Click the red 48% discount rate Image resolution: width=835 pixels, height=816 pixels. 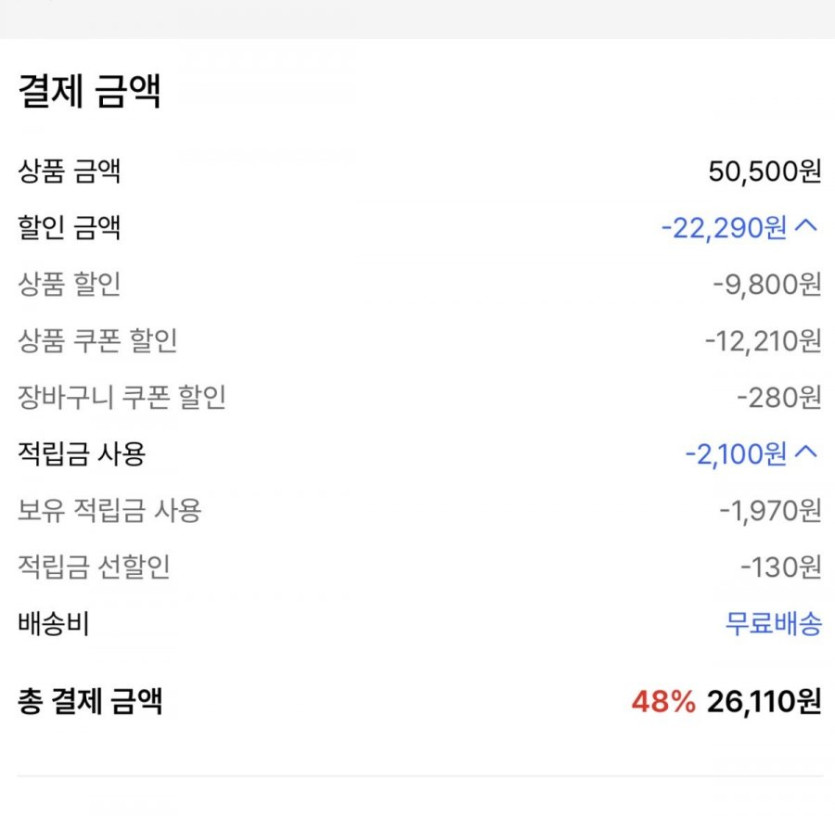(x=662, y=702)
